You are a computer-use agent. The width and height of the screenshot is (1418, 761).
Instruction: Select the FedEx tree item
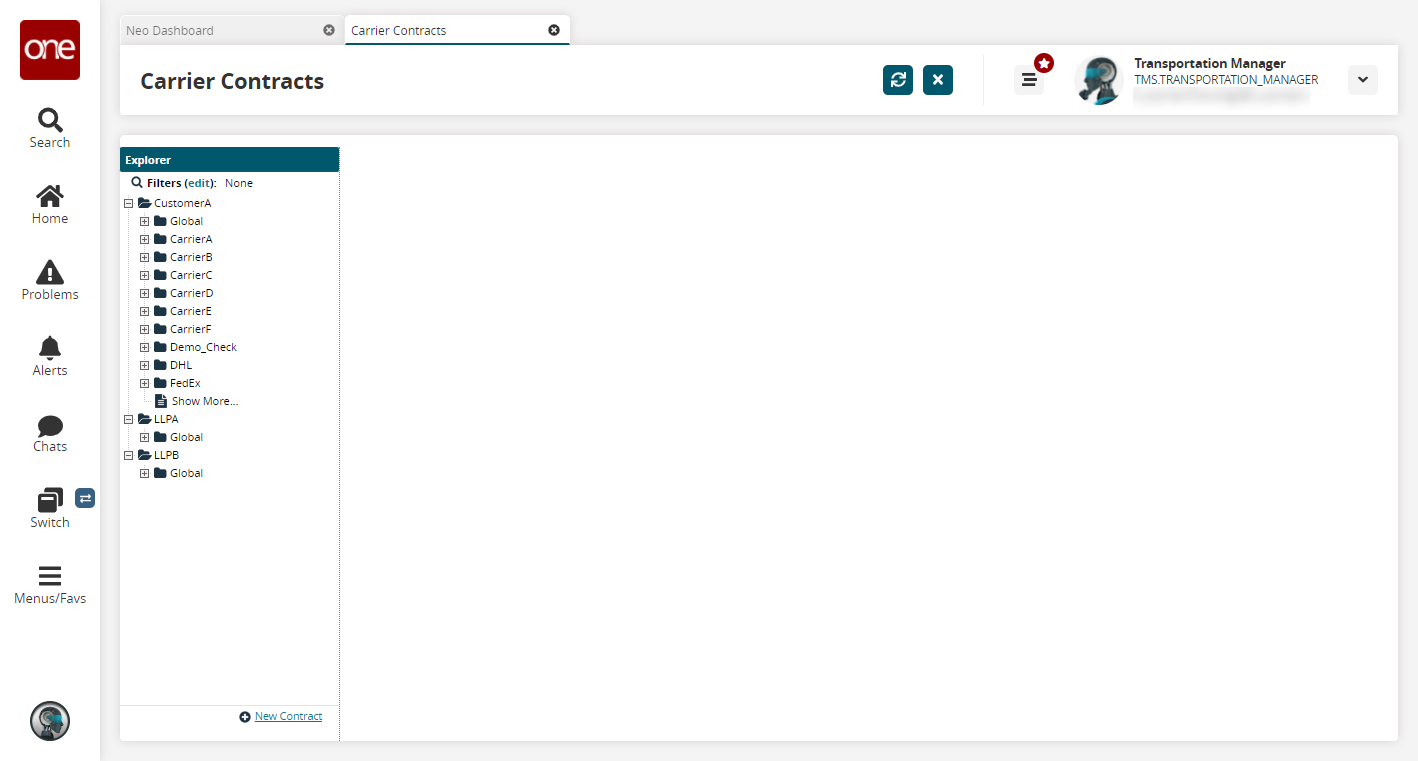click(185, 383)
